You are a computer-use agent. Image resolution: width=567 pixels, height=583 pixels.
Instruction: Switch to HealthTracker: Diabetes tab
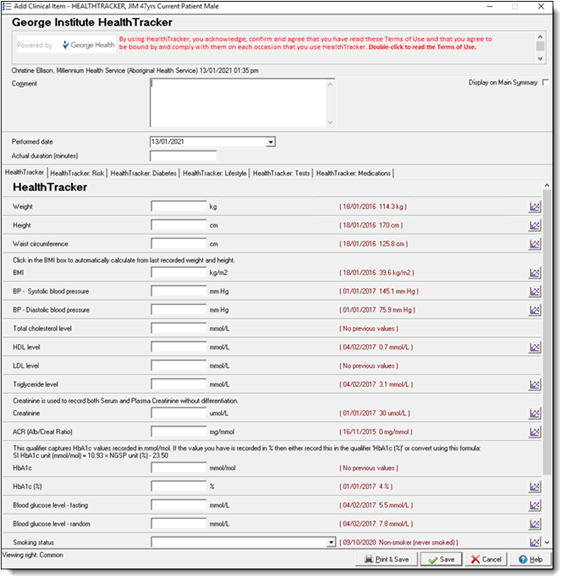click(144, 173)
